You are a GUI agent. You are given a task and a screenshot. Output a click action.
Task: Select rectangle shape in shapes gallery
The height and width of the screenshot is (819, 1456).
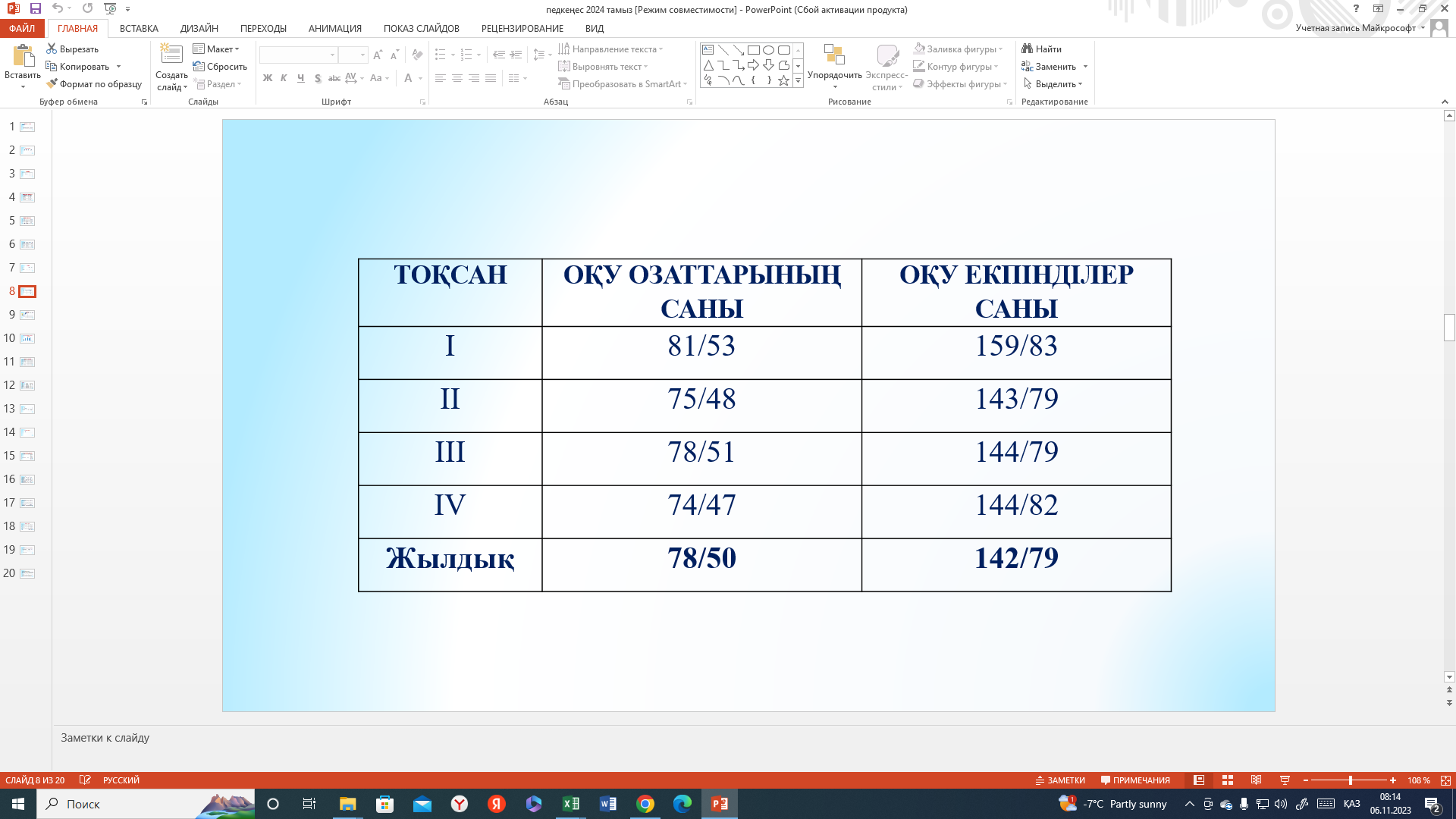pyautogui.click(x=753, y=50)
